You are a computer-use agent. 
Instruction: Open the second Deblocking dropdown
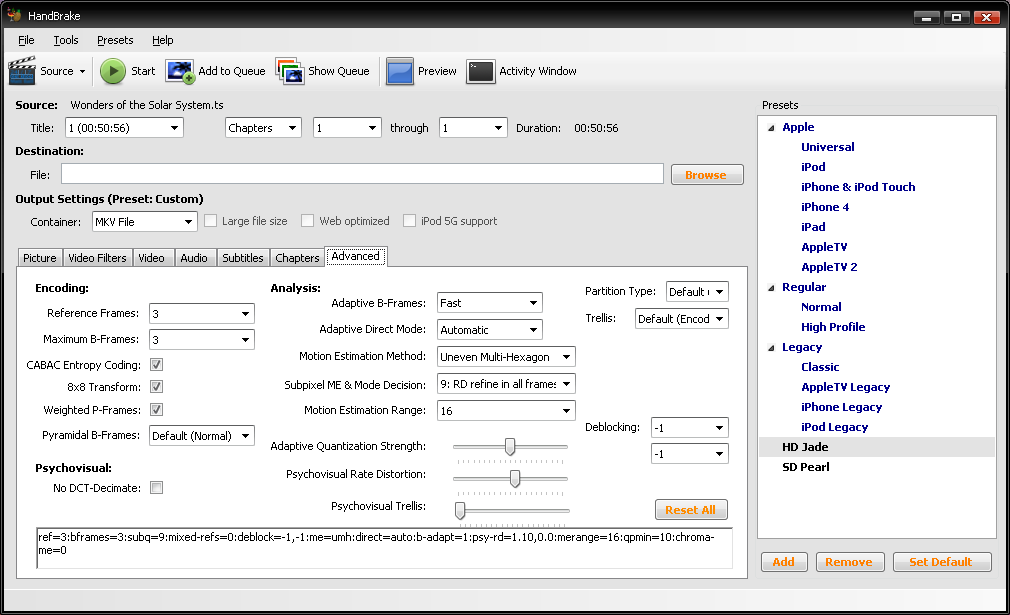689,454
